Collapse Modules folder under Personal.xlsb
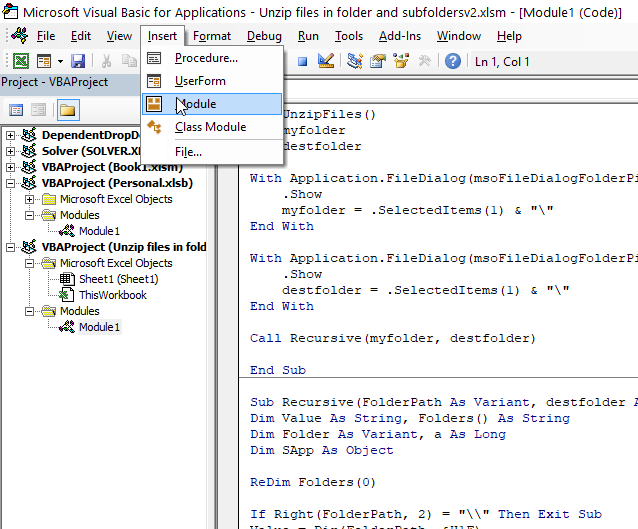The image size is (638, 529). click(x=29, y=215)
